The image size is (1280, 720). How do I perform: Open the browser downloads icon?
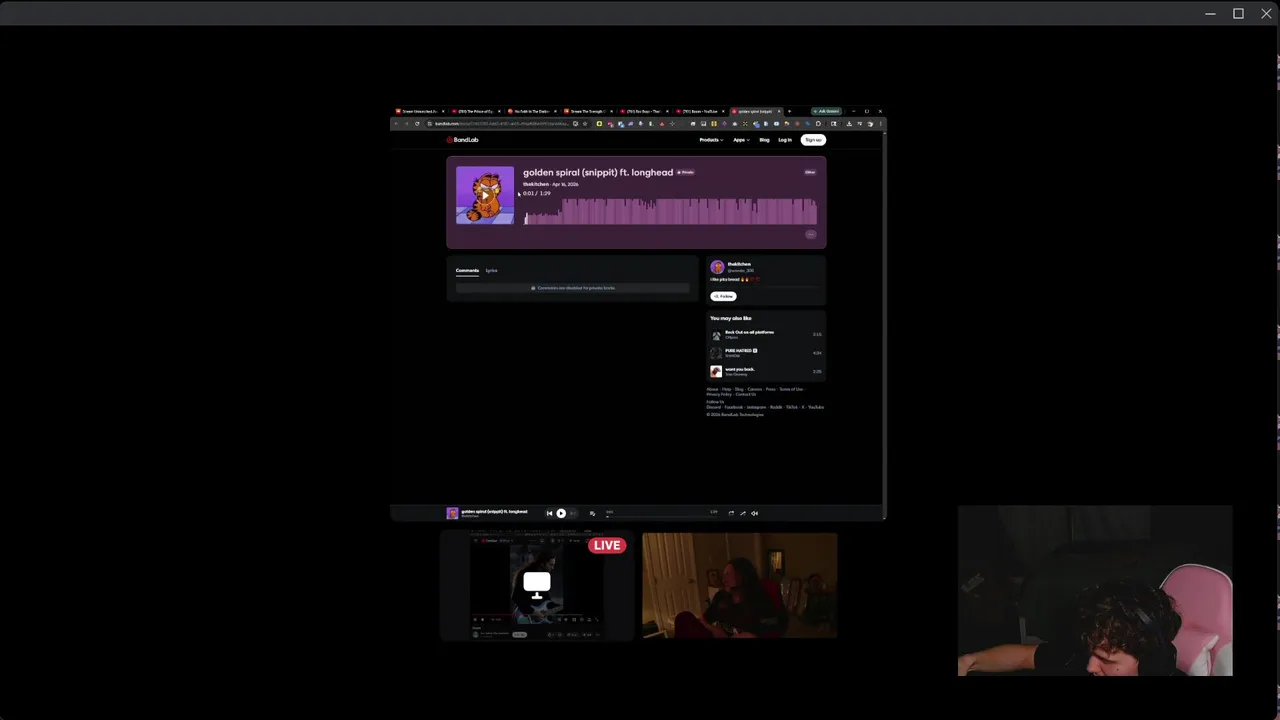click(x=849, y=123)
